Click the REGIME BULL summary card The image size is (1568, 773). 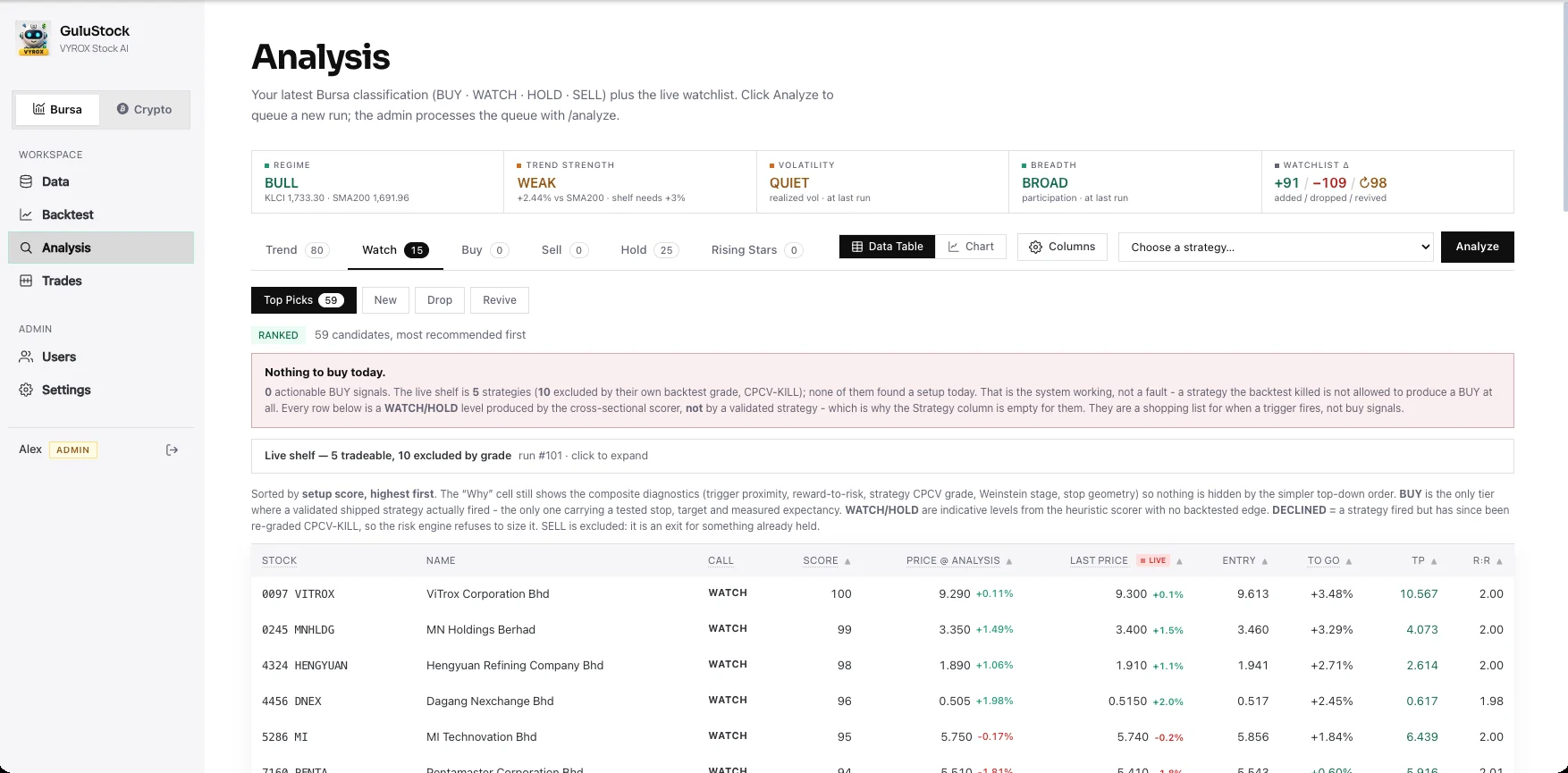pyautogui.click(x=377, y=181)
